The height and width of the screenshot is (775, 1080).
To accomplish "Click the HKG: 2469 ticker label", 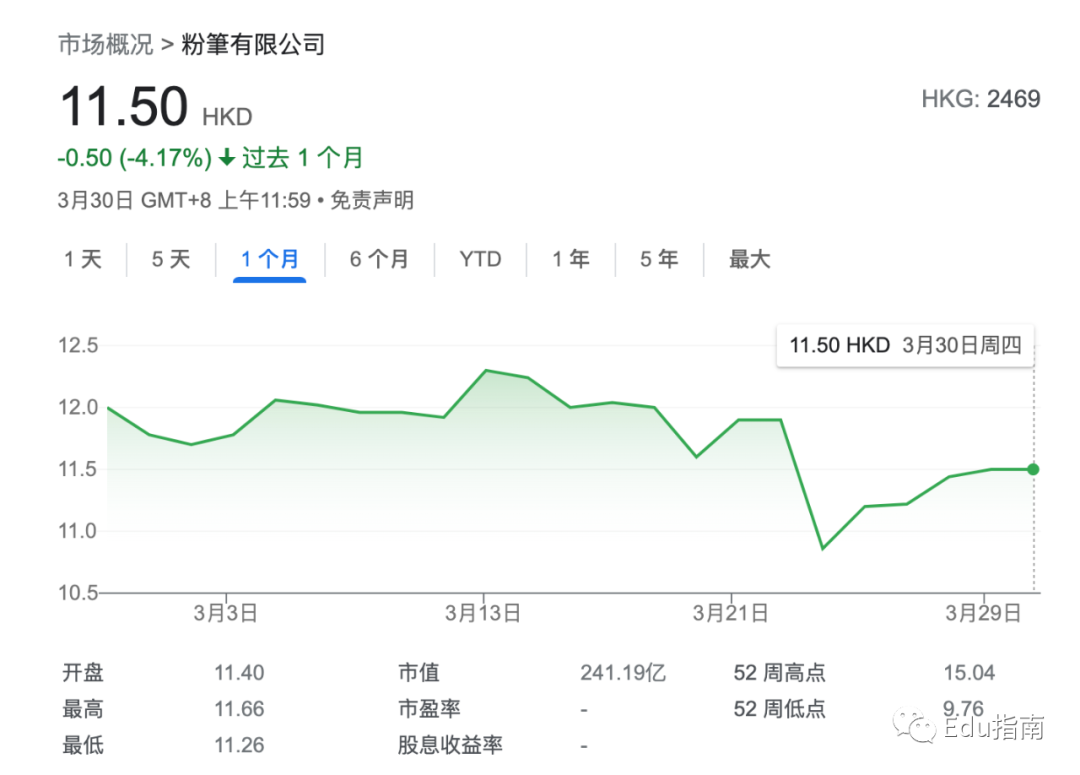I will (981, 99).
